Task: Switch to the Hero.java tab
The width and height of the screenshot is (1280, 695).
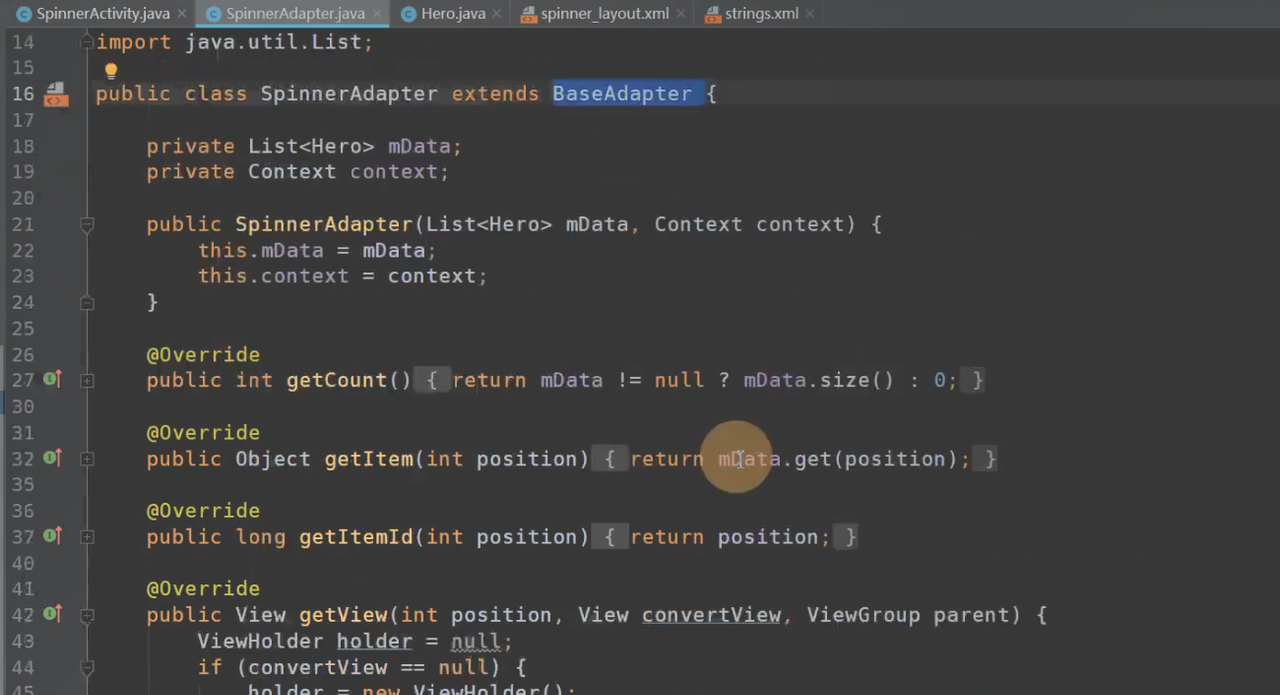Action: coord(452,14)
